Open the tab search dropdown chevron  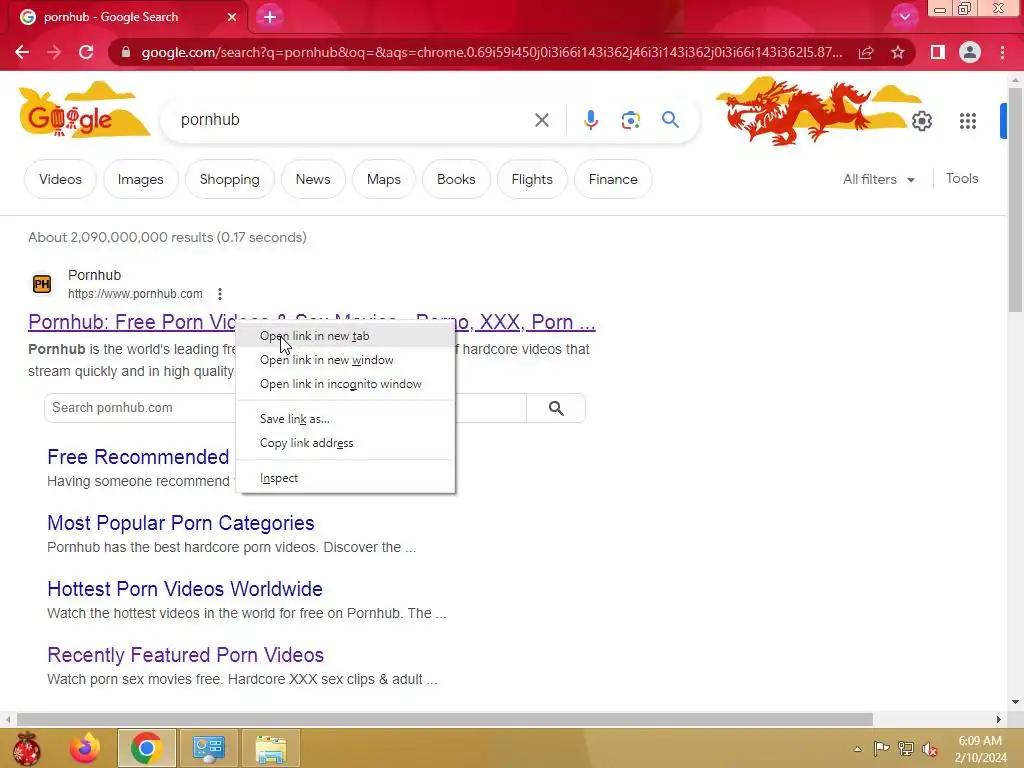tap(904, 17)
